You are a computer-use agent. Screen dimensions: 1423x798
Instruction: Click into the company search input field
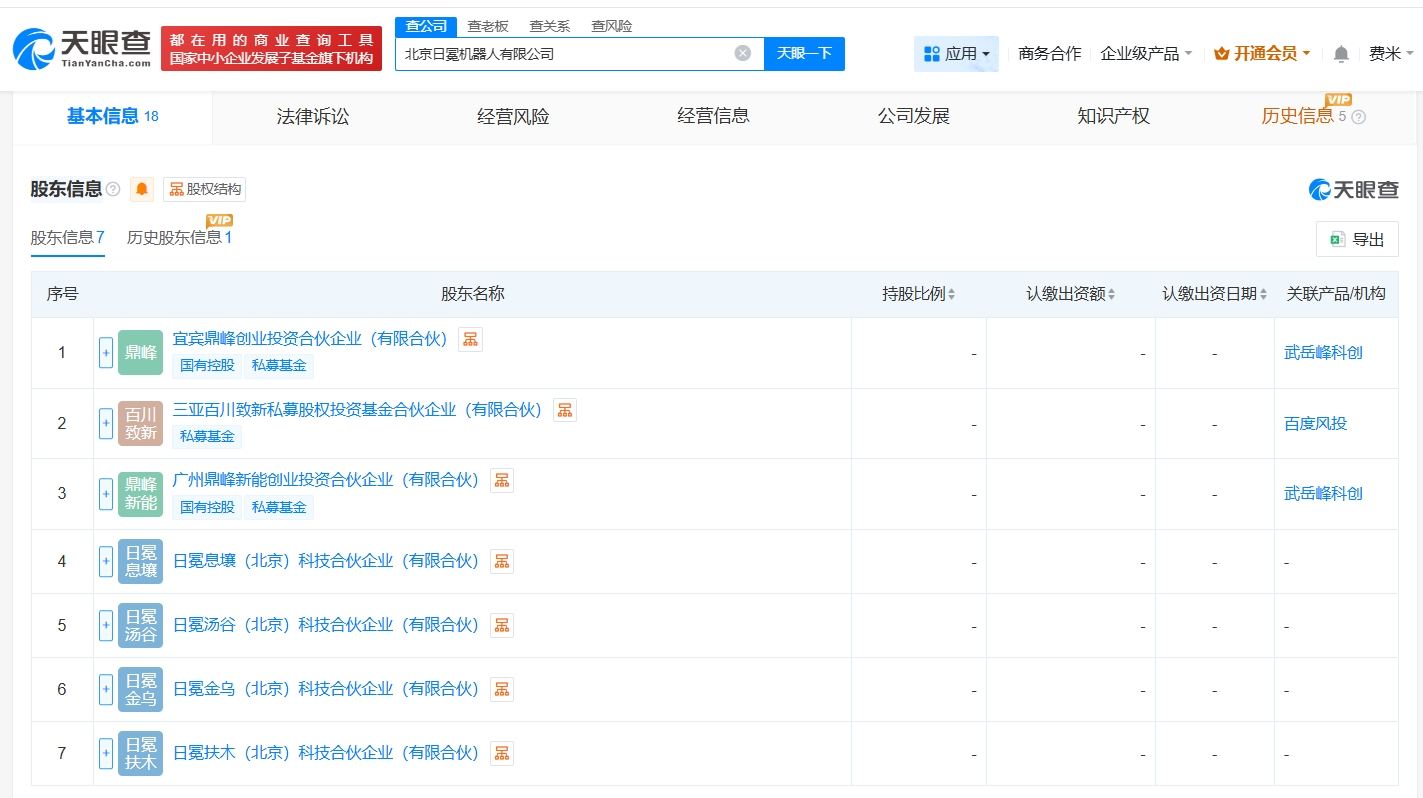point(565,54)
